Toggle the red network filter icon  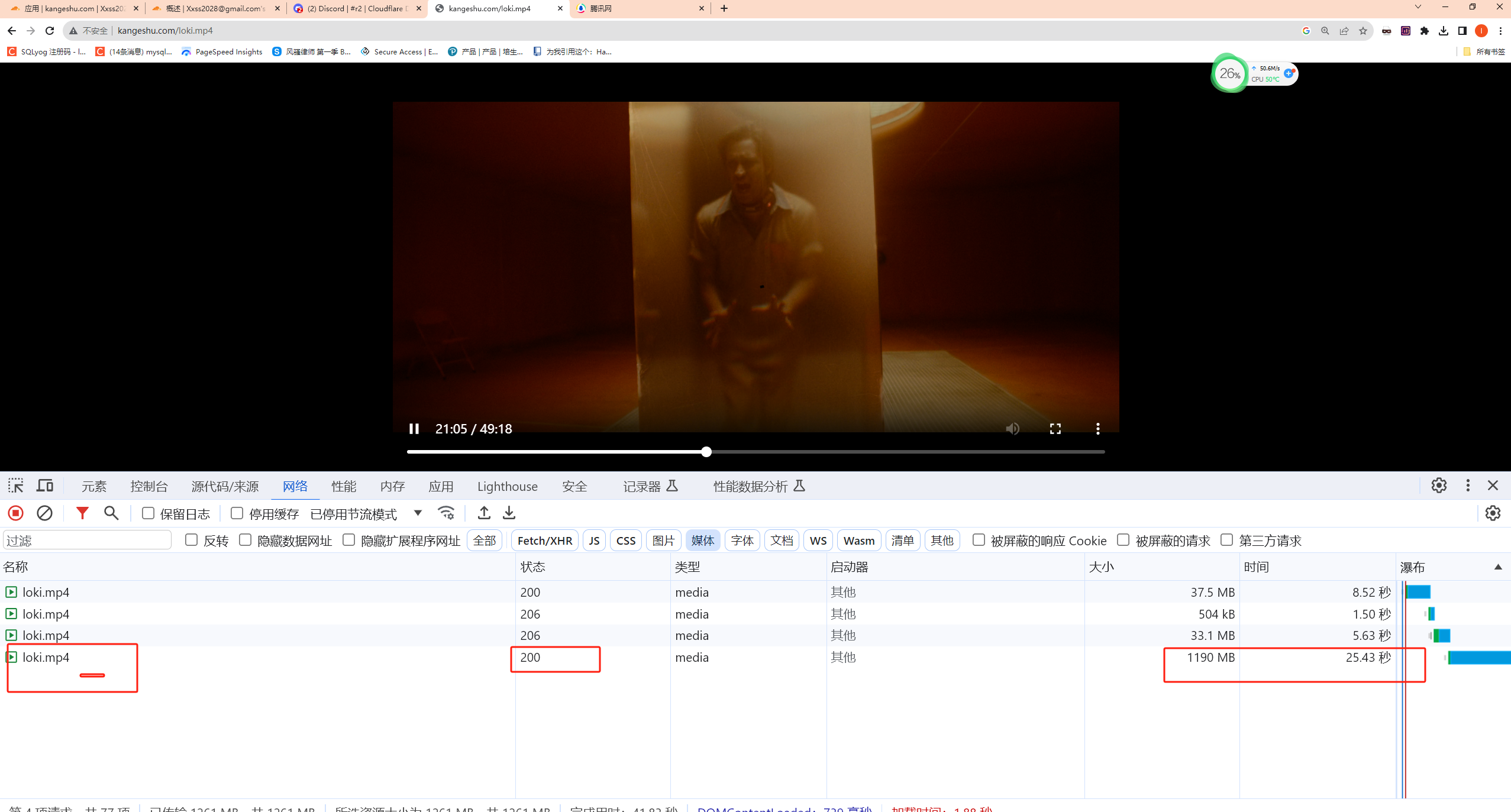[x=82, y=513]
